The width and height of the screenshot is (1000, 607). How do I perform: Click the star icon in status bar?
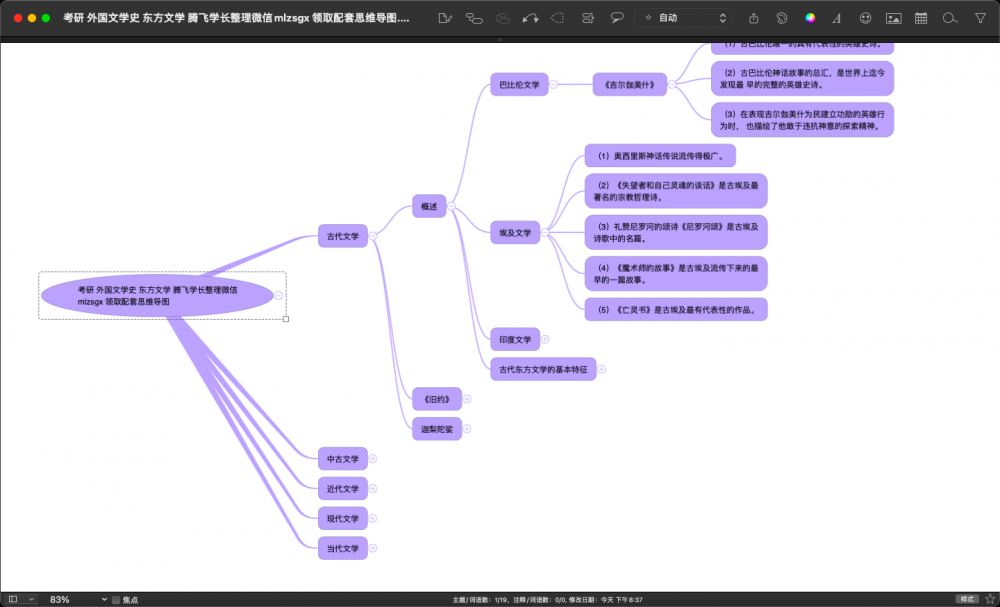click(x=990, y=599)
